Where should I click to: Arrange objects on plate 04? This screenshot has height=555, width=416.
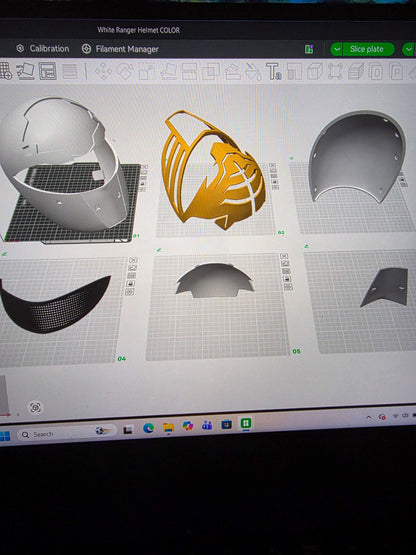(132, 276)
